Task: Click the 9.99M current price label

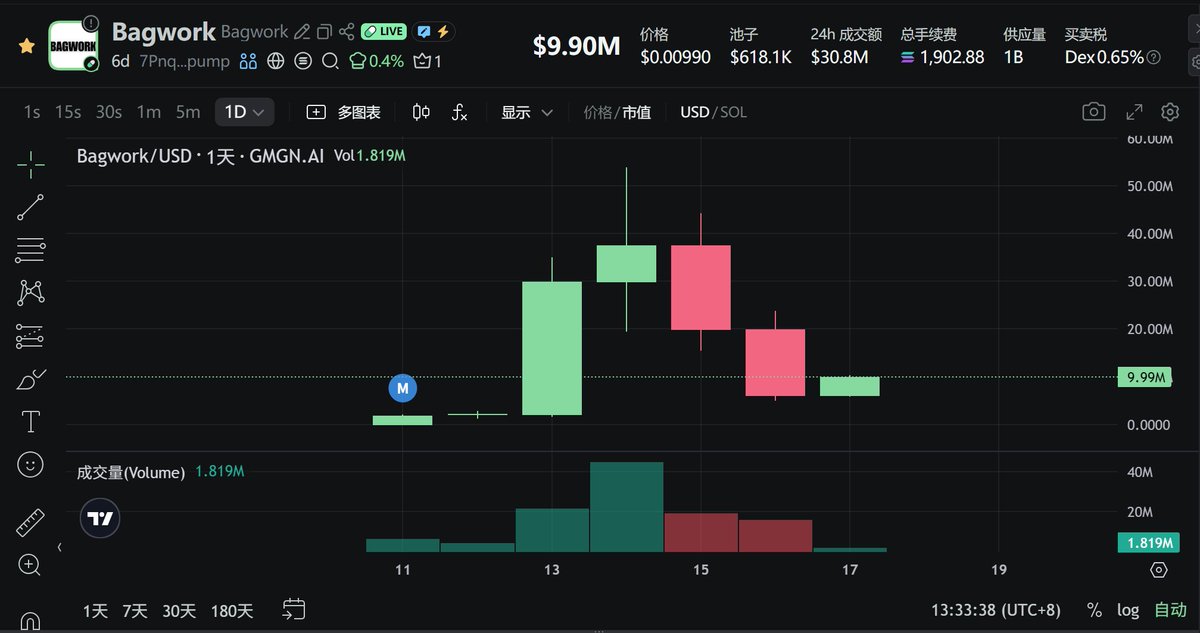Action: (x=1145, y=377)
